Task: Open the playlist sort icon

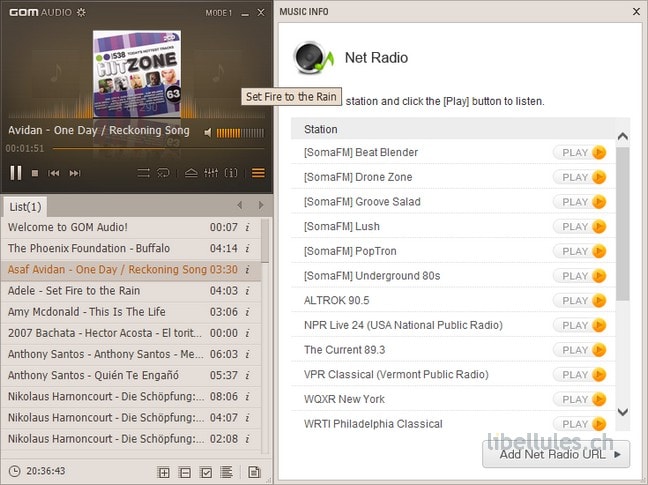Action: (x=226, y=472)
